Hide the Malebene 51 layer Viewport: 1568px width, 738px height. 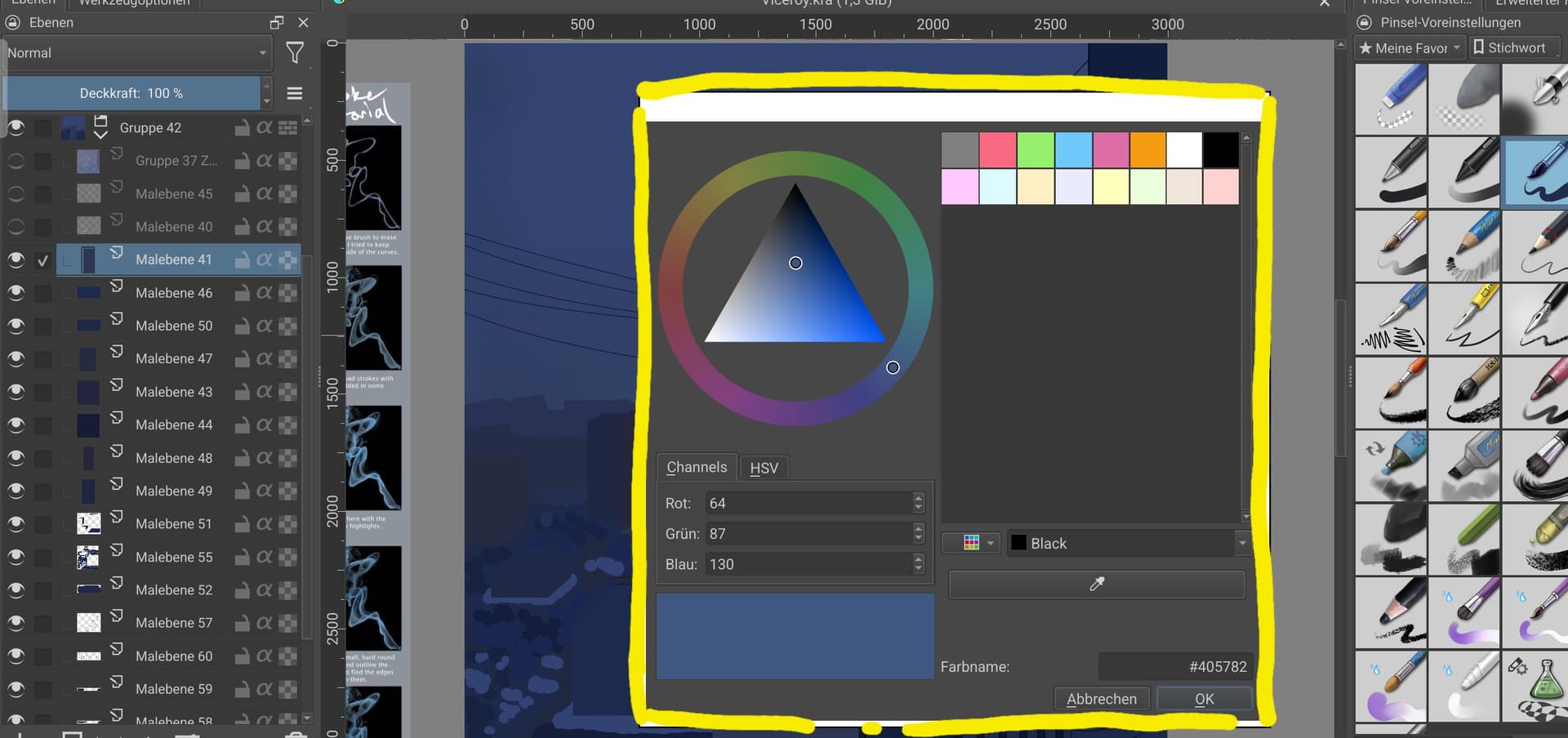(x=16, y=524)
